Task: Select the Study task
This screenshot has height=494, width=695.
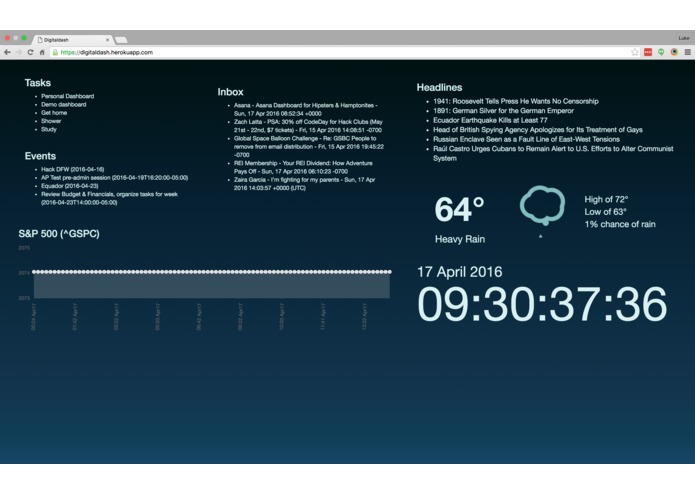Action: pos(49,129)
